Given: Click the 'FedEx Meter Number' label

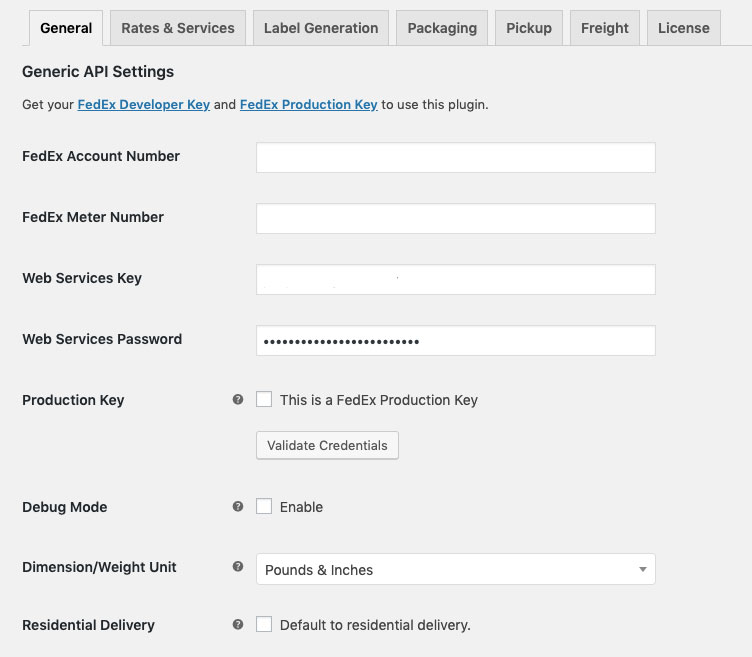Looking at the screenshot, I should tap(93, 217).
